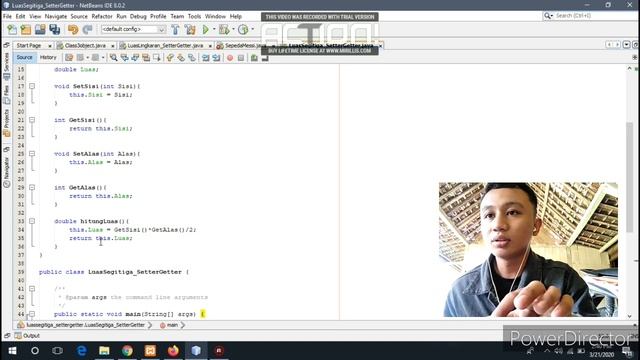
Task: Click the editor vertical scrollbar thumb
Action: (x=629, y=178)
